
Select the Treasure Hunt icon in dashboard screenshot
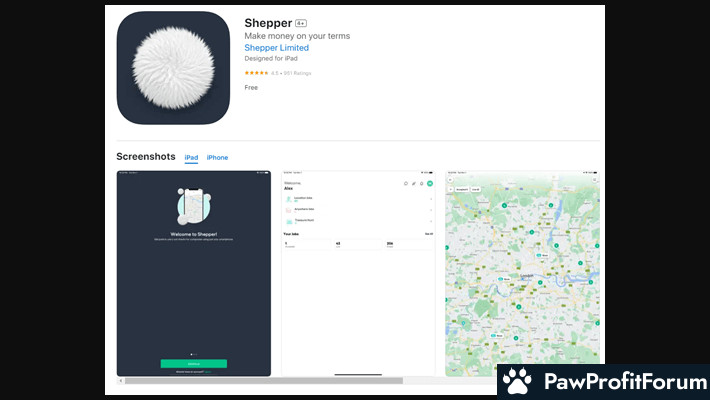289,221
